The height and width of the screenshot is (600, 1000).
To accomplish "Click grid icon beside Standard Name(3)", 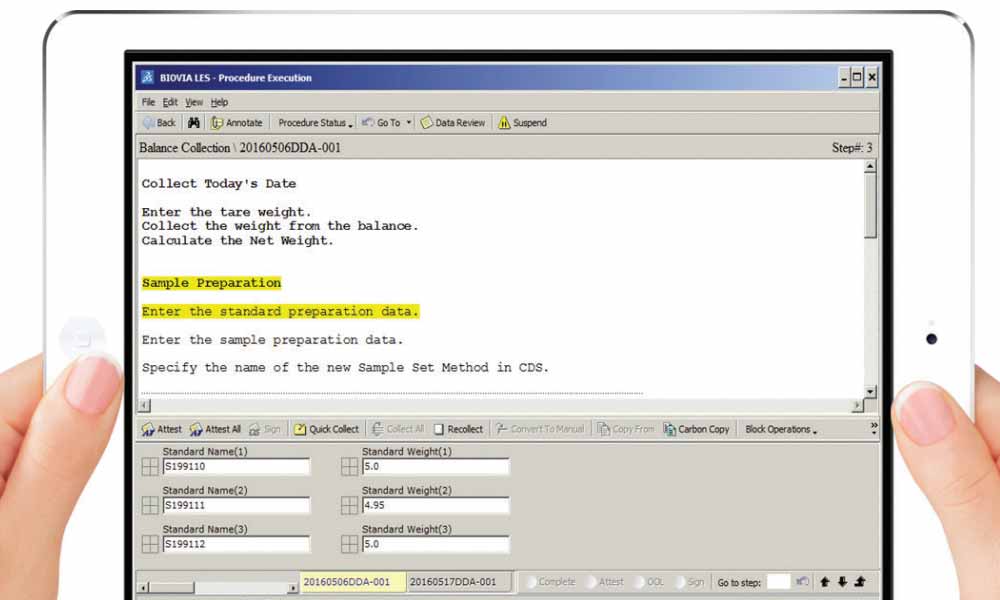I will [x=150, y=545].
